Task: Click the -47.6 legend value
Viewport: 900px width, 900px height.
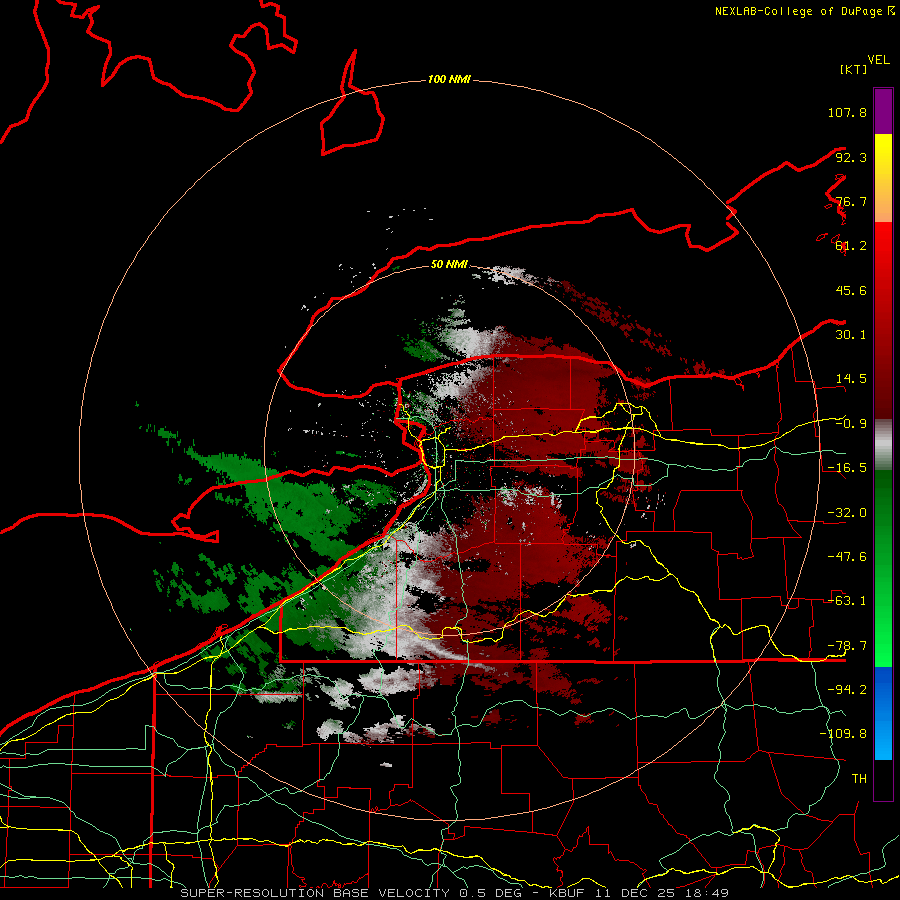Action: [847, 557]
